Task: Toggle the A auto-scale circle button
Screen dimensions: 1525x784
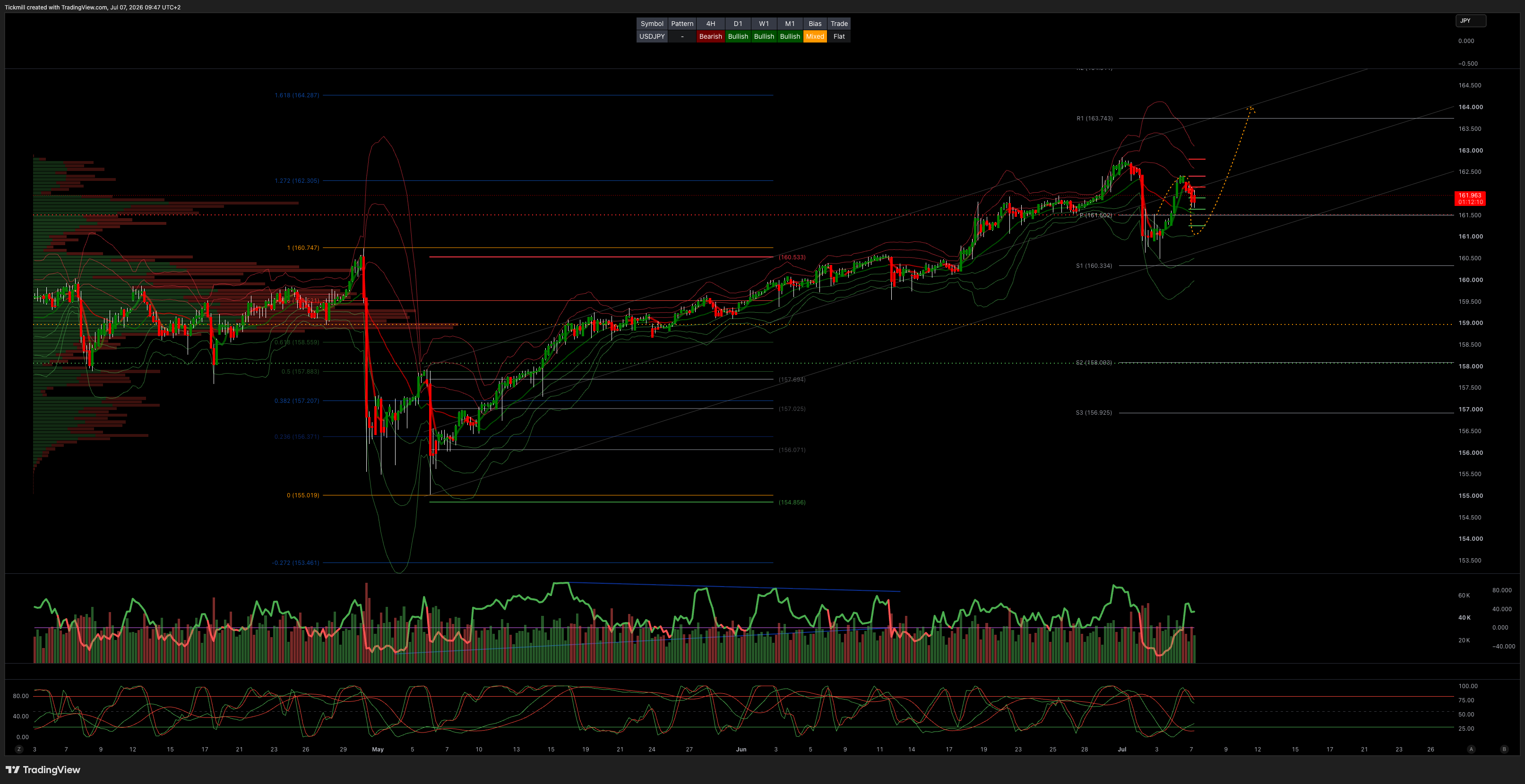Action: 1471,749
